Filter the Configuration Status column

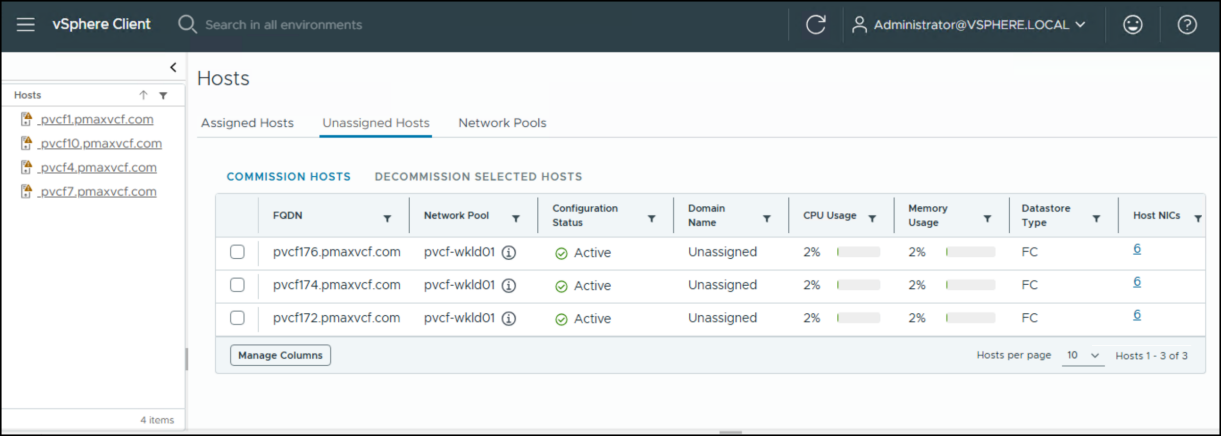click(651, 218)
